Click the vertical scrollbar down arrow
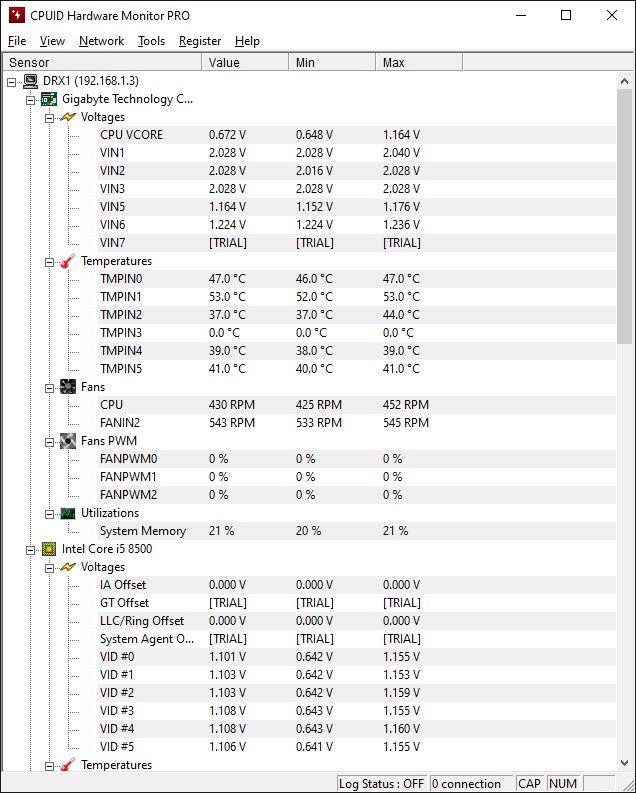Viewport: 636px width, 793px height. click(624, 763)
